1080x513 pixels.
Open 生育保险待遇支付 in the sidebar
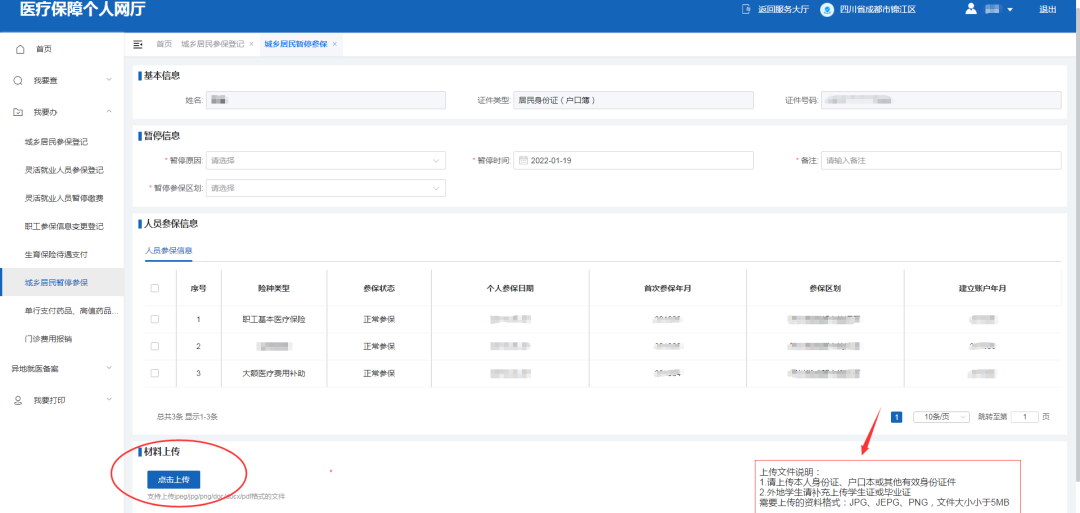(x=56, y=255)
